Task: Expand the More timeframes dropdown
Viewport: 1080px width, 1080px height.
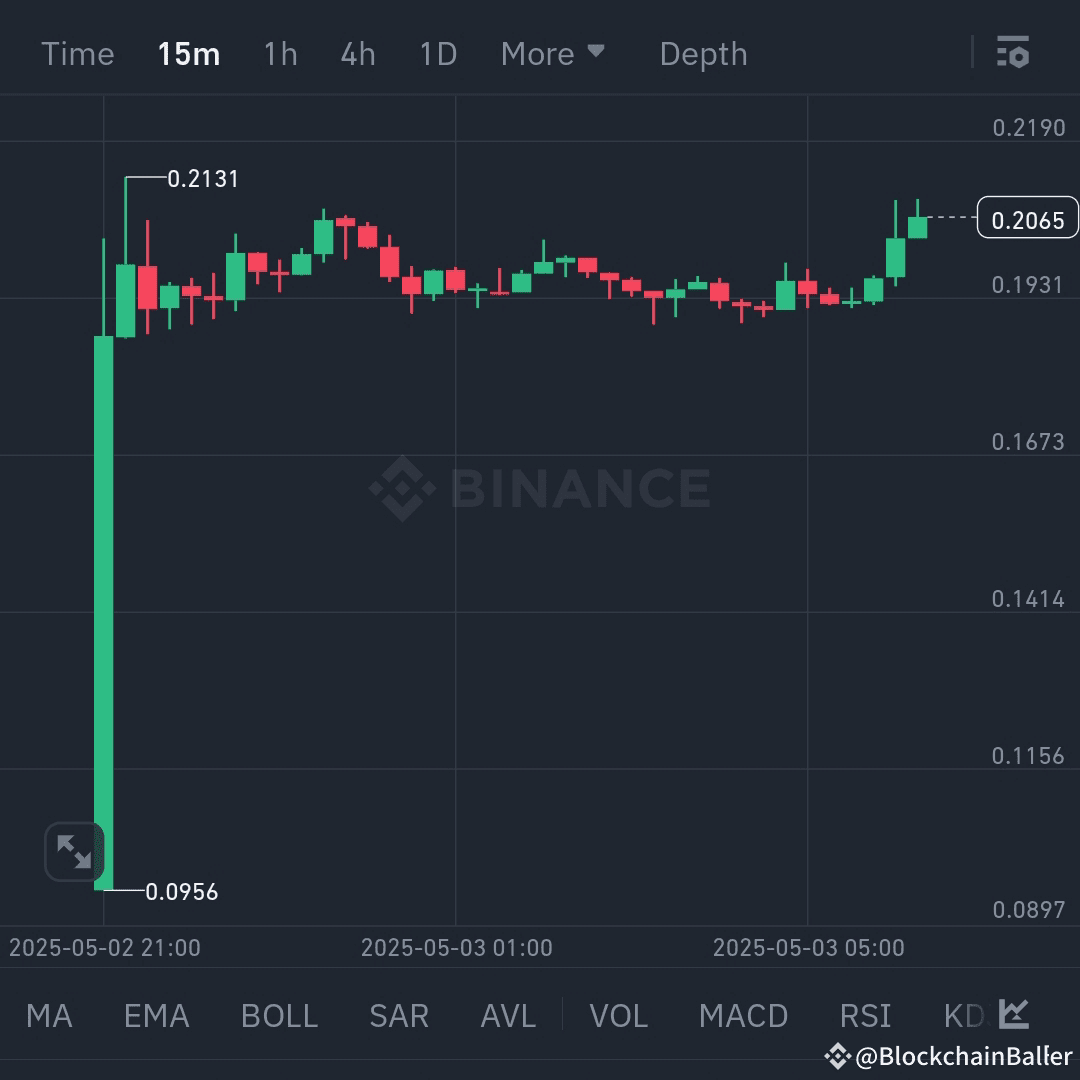Action: [x=553, y=53]
